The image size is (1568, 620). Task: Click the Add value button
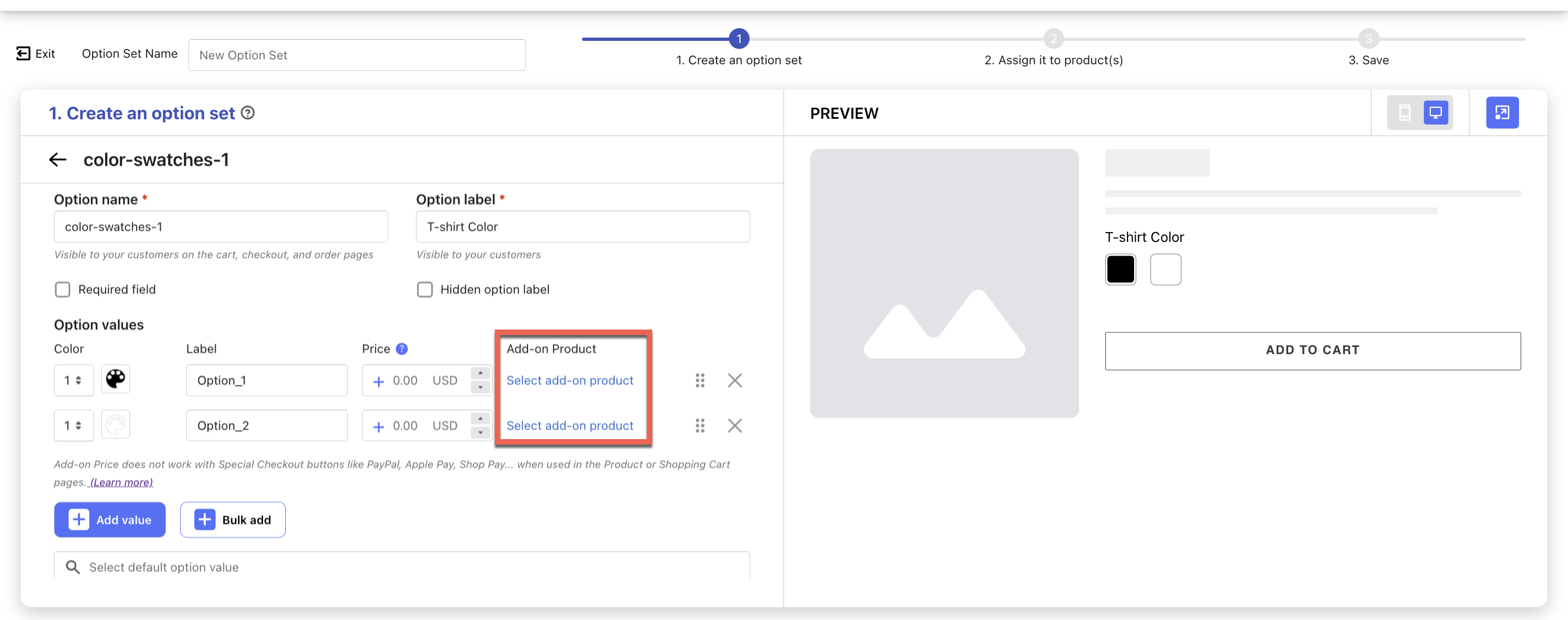[109, 520]
